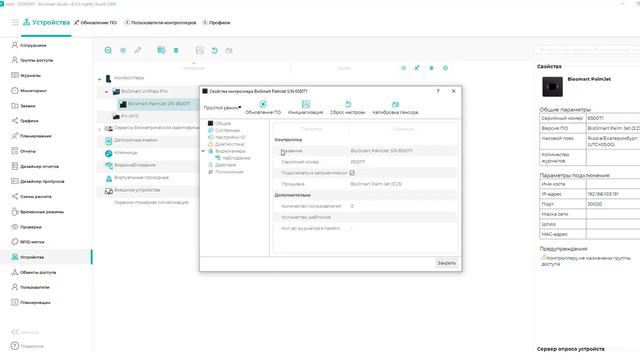Open Поддержка at the sidebar bottom
Screen dimensions: 640x360
click(27, 346)
